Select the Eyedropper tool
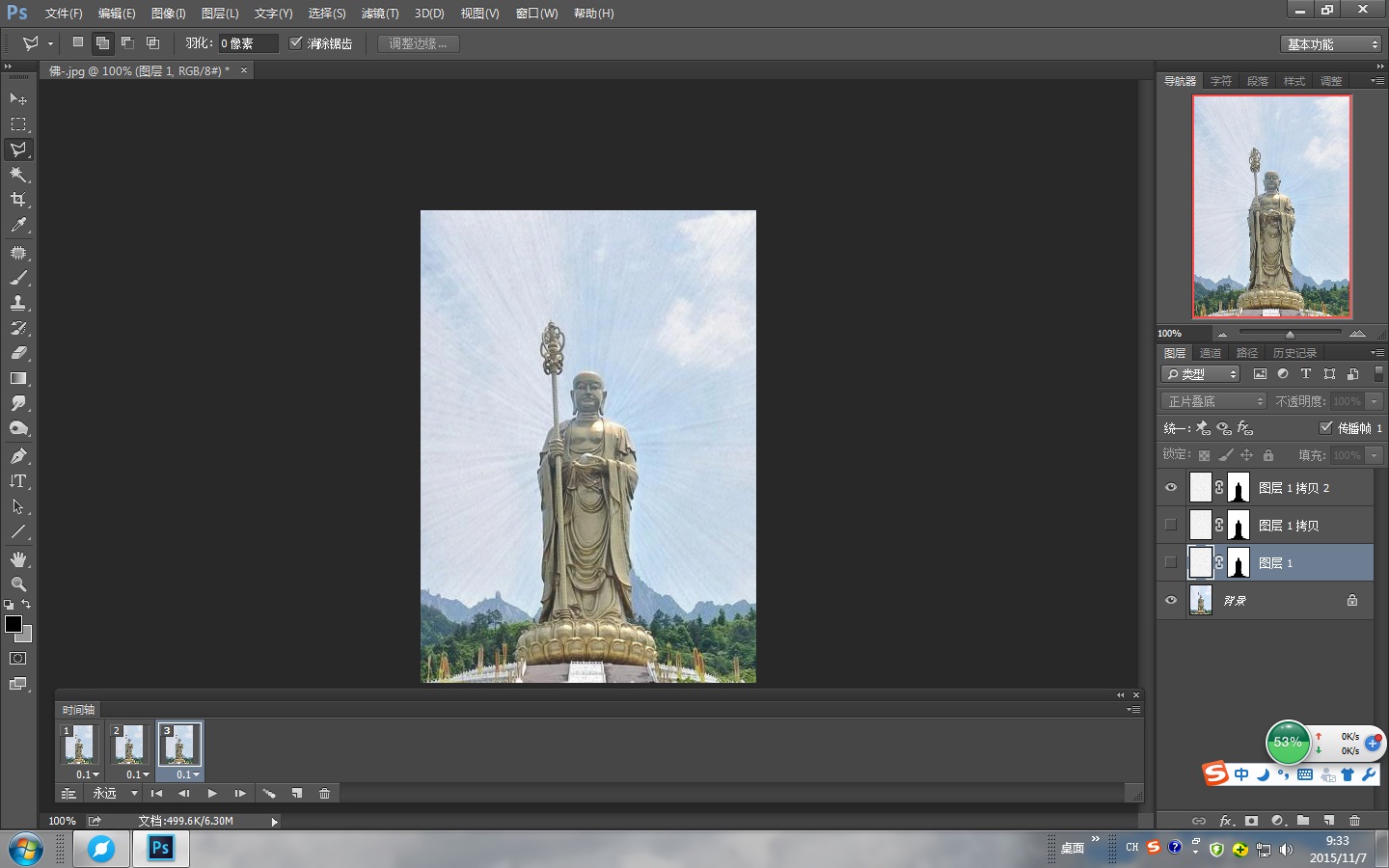 pyautogui.click(x=18, y=225)
